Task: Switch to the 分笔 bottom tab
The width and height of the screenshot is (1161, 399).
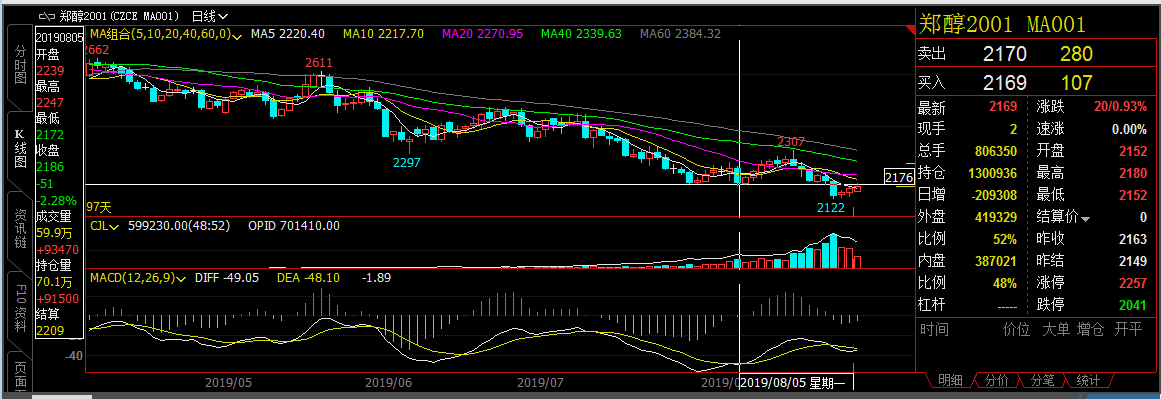Action: click(x=1043, y=380)
